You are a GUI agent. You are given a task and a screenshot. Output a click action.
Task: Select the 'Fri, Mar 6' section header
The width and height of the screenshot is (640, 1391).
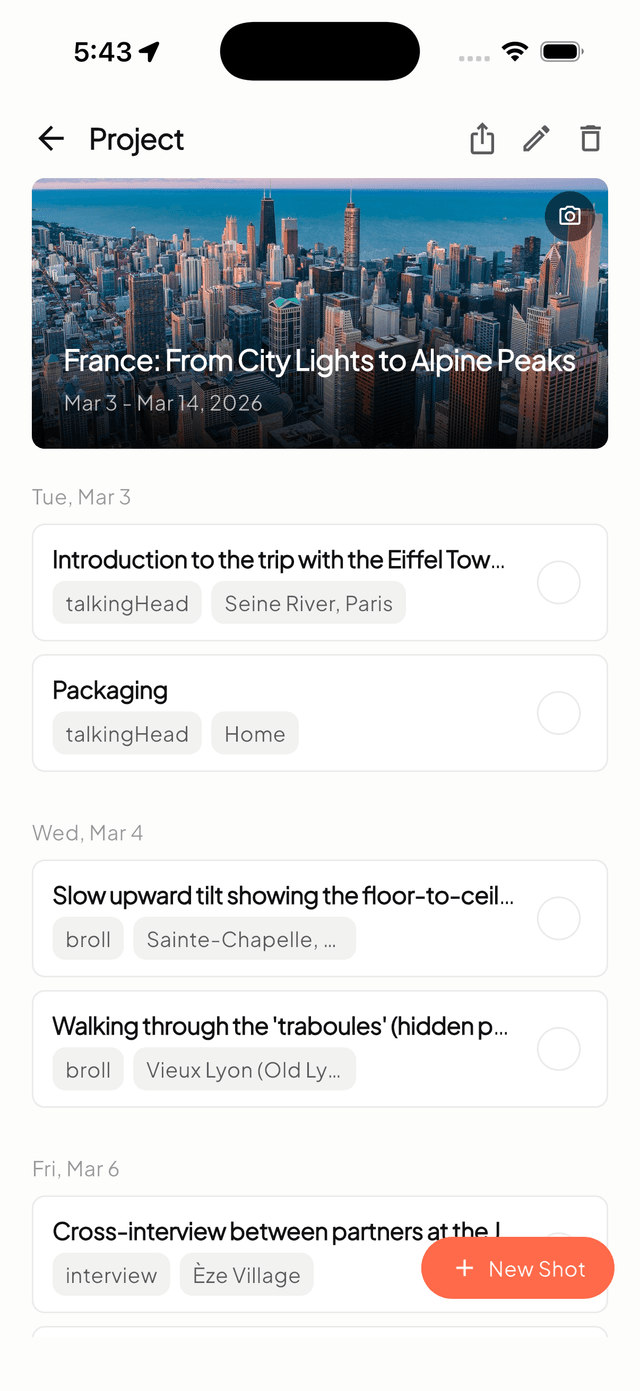tap(75, 1169)
